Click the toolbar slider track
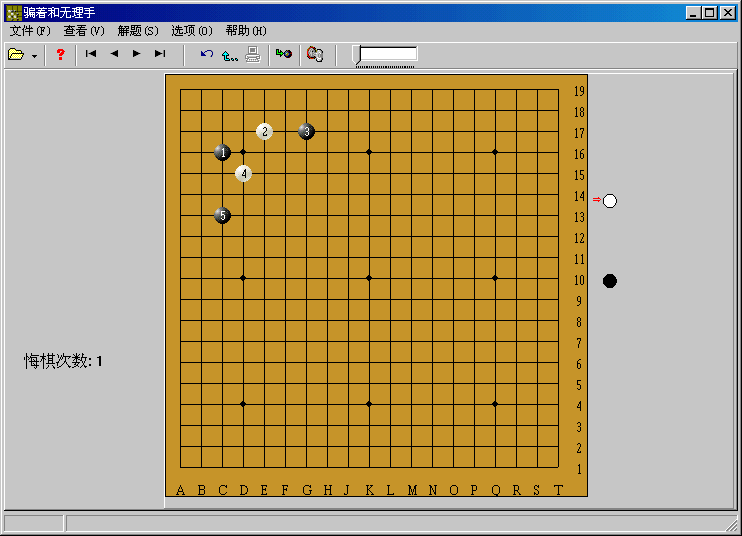The height and width of the screenshot is (536, 742). coord(387,55)
